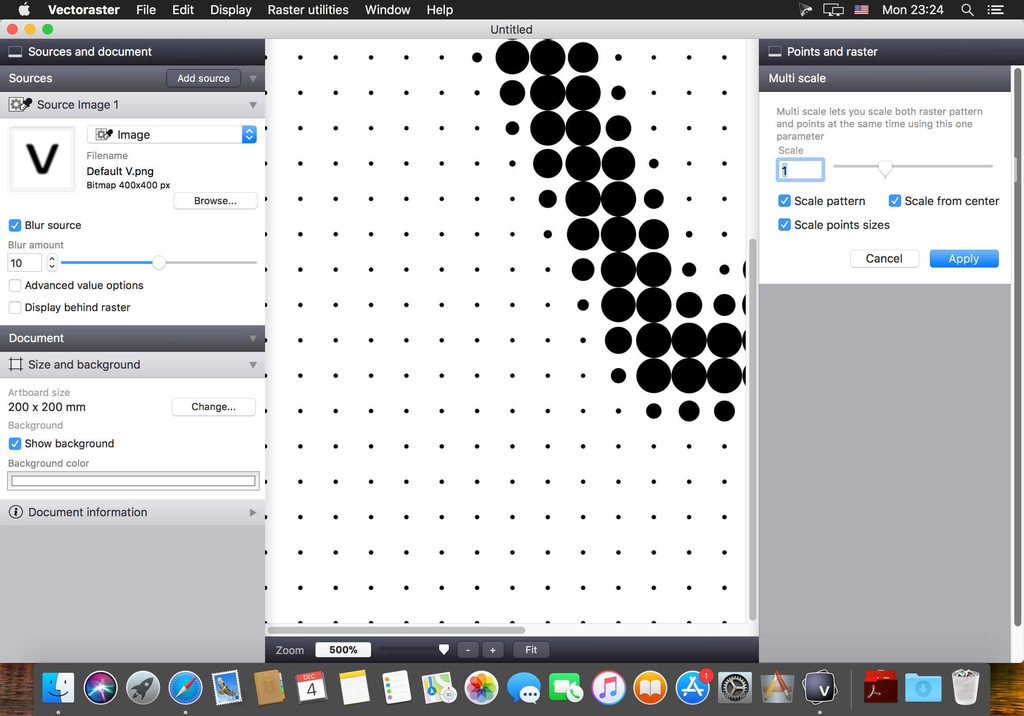The height and width of the screenshot is (716, 1024).
Task: Open Photos from the dock
Action: click(481, 688)
